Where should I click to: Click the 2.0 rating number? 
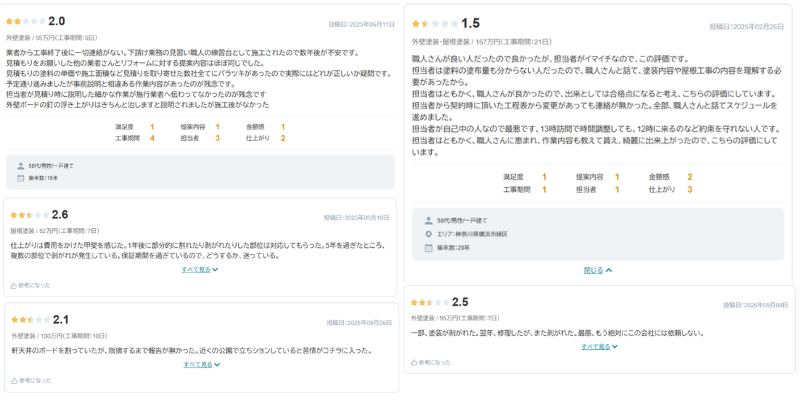click(x=57, y=21)
